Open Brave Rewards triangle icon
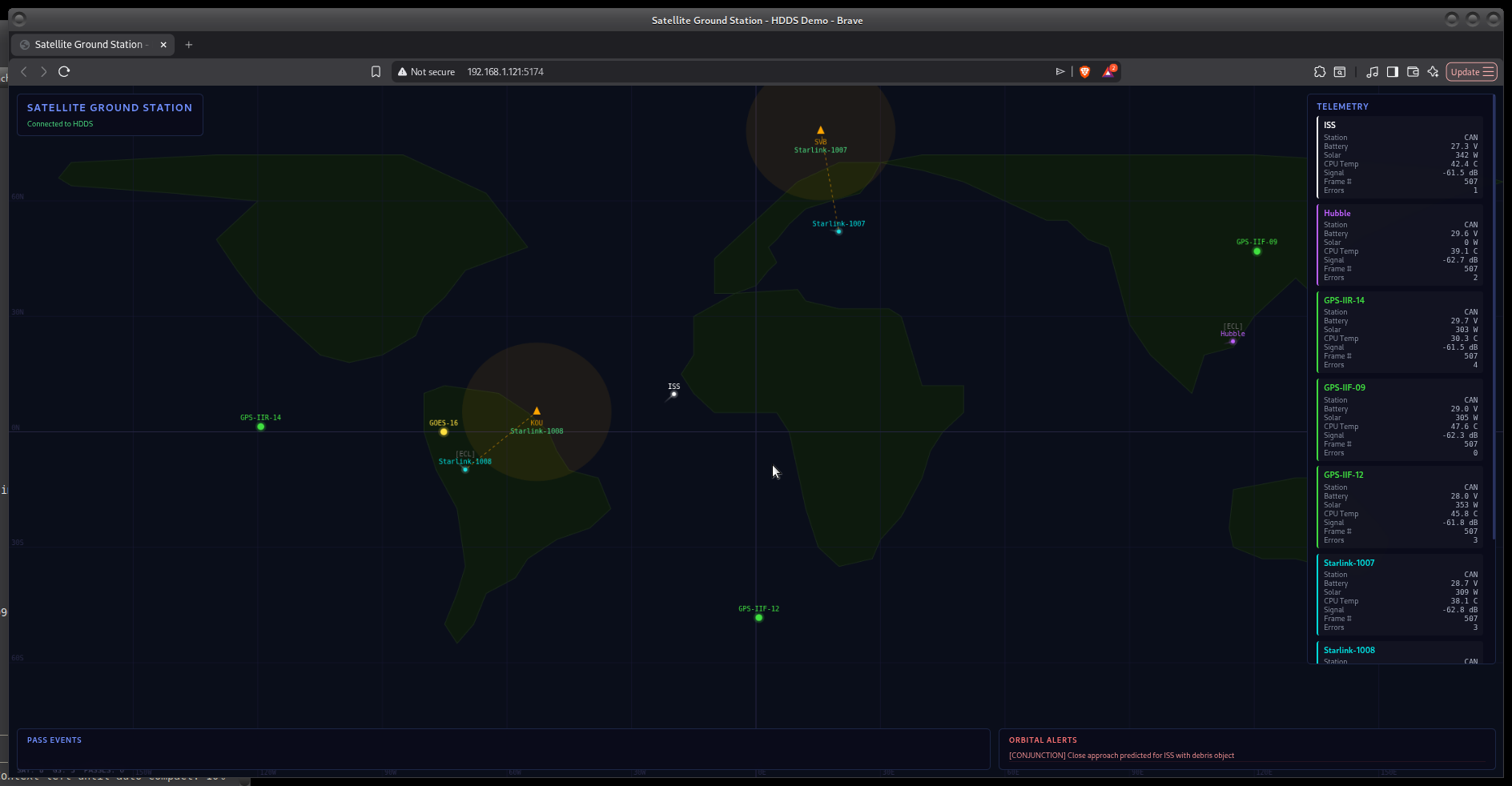 pyautogui.click(x=1108, y=72)
